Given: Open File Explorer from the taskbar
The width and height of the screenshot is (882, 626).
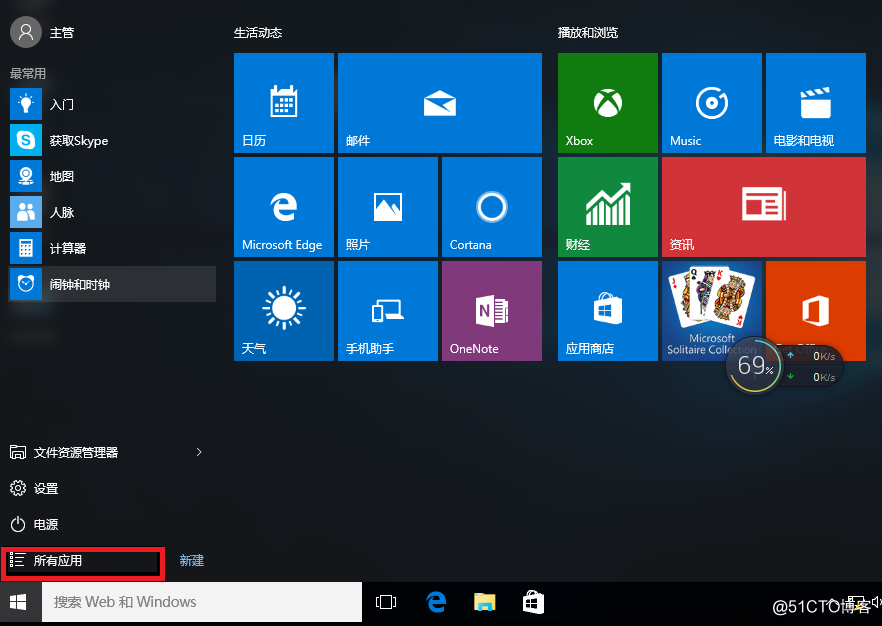Looking at the screenshot, I should click(x=484, y=602).
